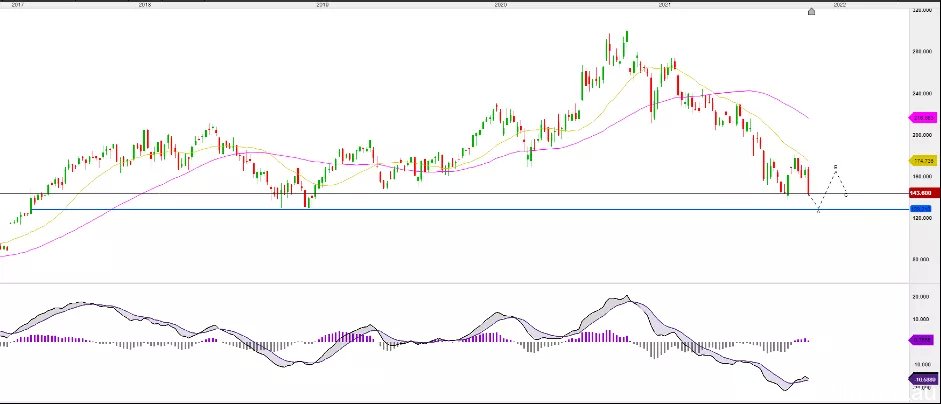Click the 240.000 price scale label
This screenshot has height=404, width=941.
tap(922, 93)
